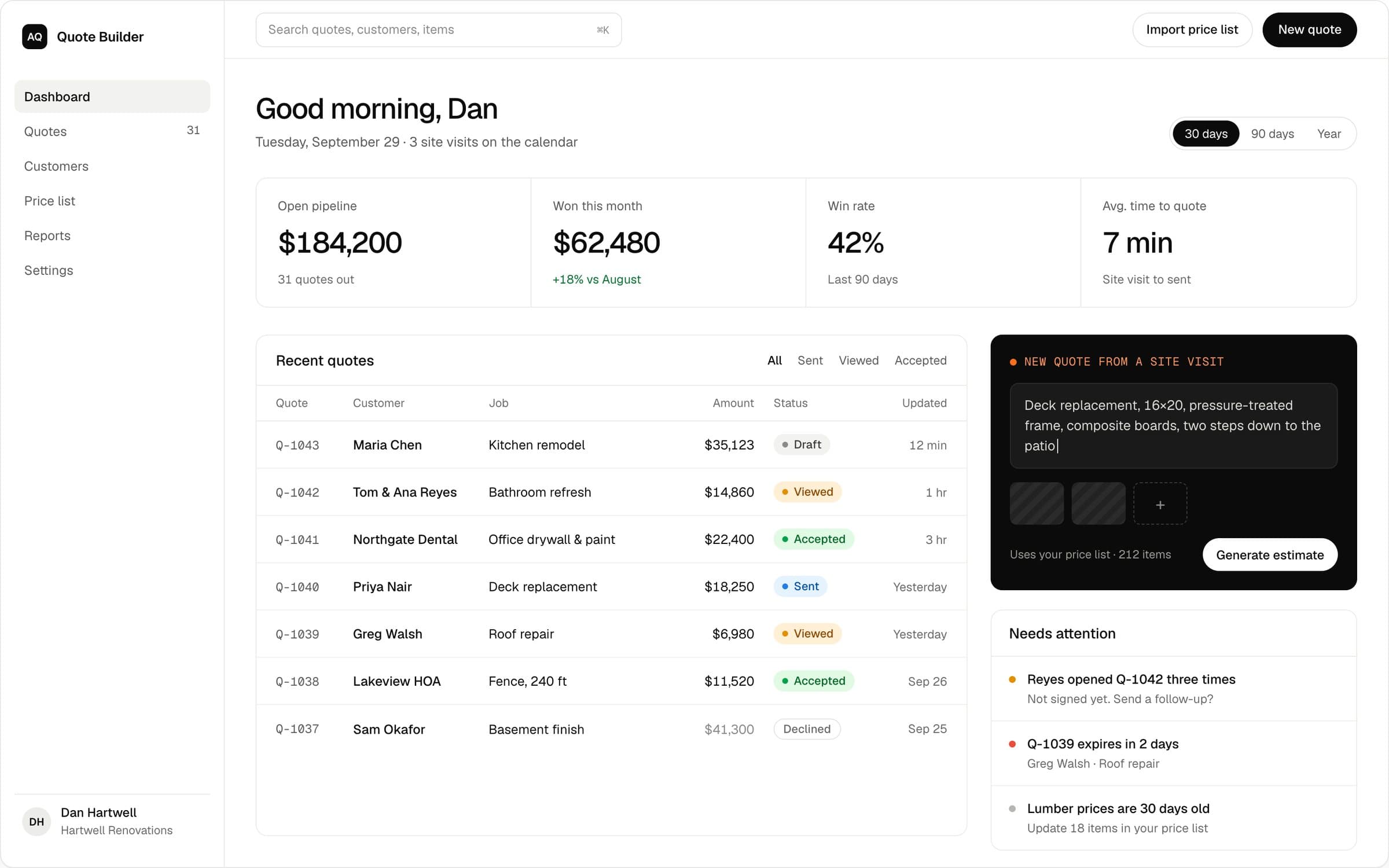Filter recent quotes by Sent
This screenshot has width=1389, height=868.
(x=810, y=361)
